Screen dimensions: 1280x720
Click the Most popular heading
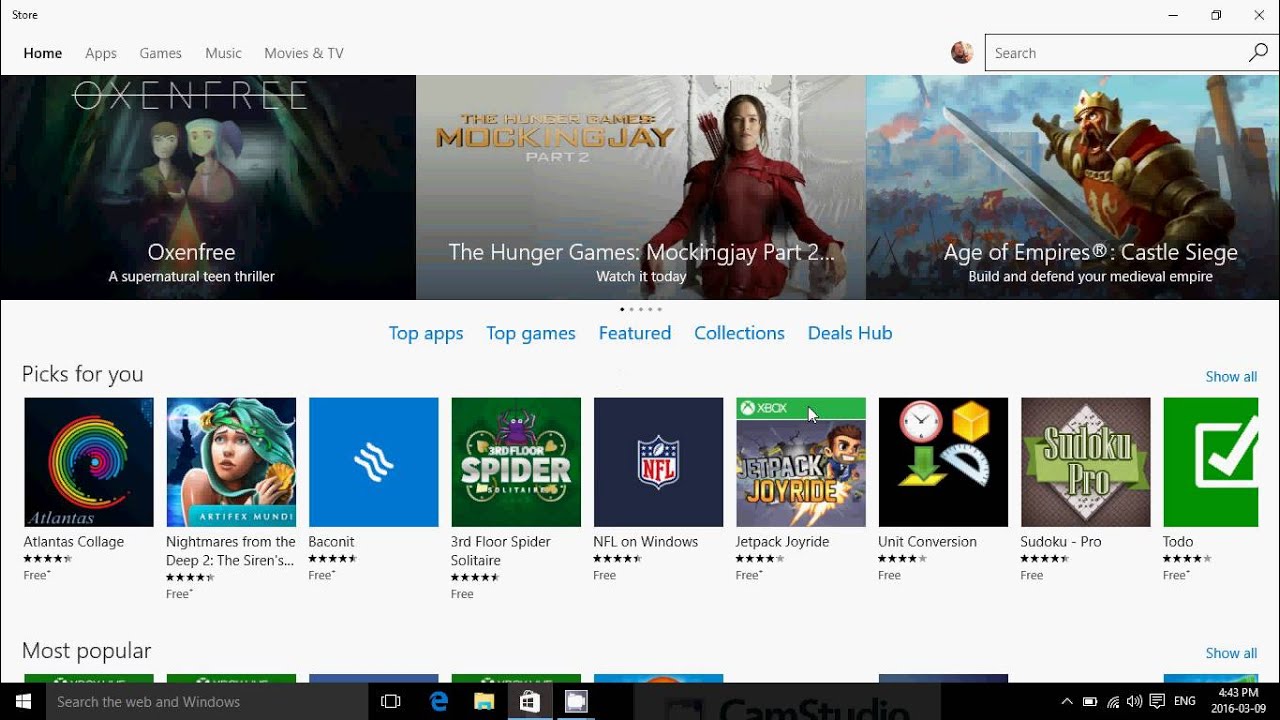[87, 651]
